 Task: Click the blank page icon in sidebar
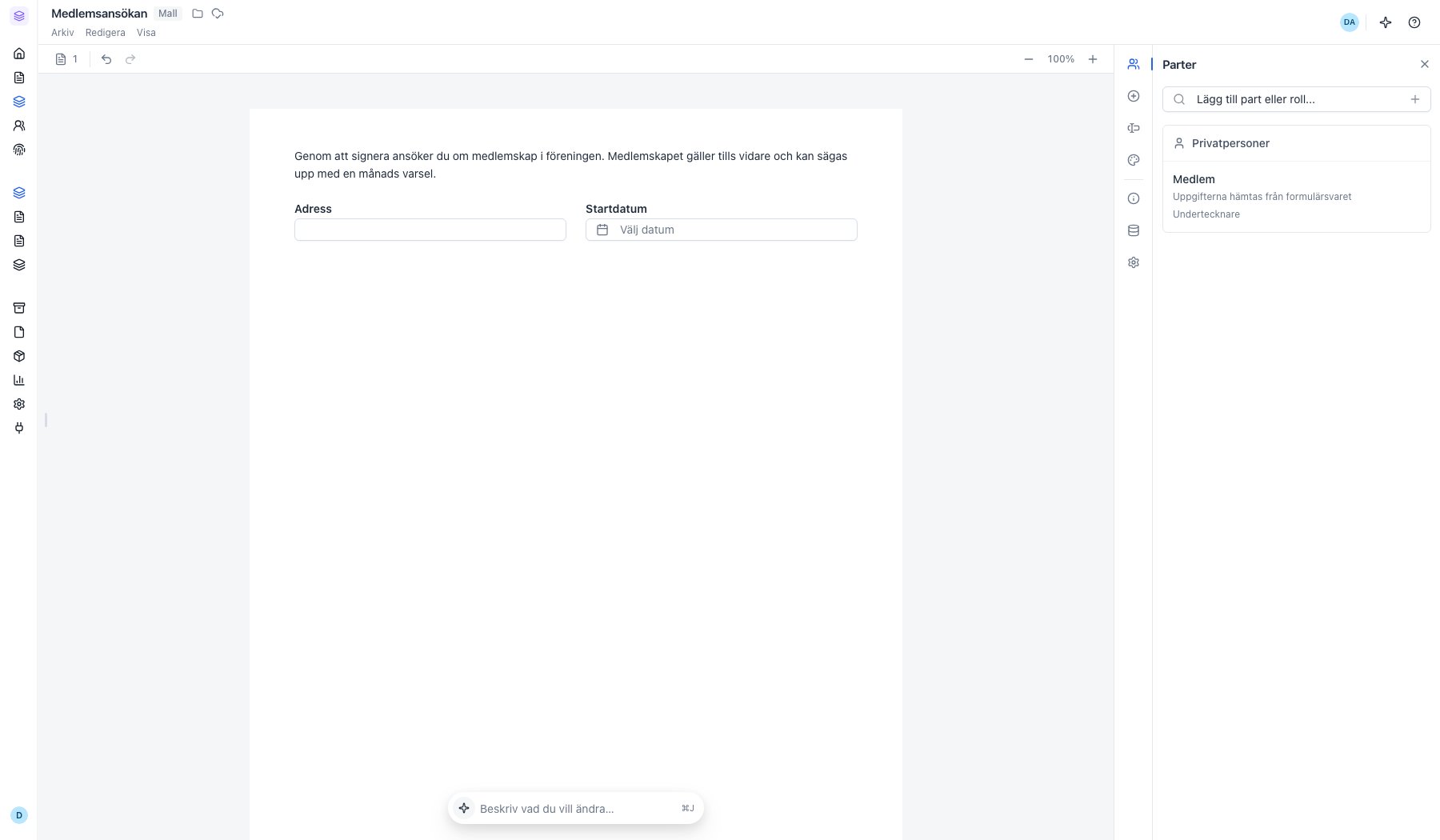(x=19, y=332)
